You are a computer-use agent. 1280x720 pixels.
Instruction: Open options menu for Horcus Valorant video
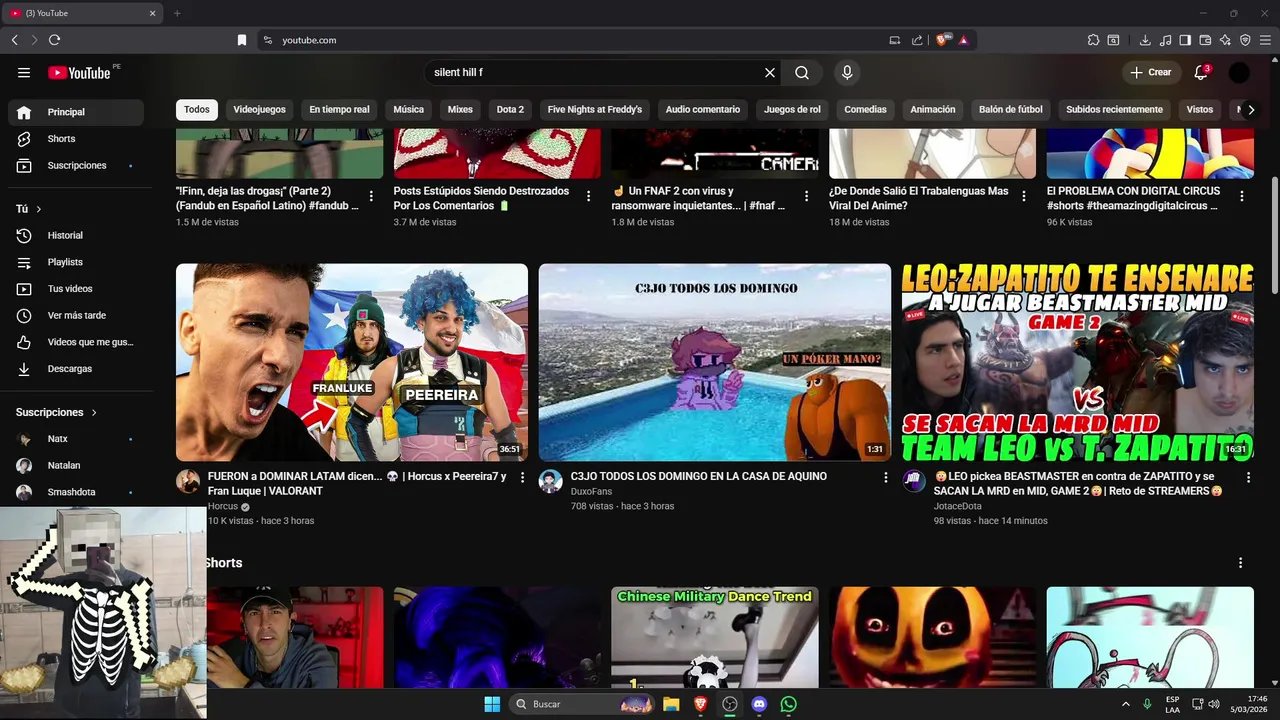522,478
